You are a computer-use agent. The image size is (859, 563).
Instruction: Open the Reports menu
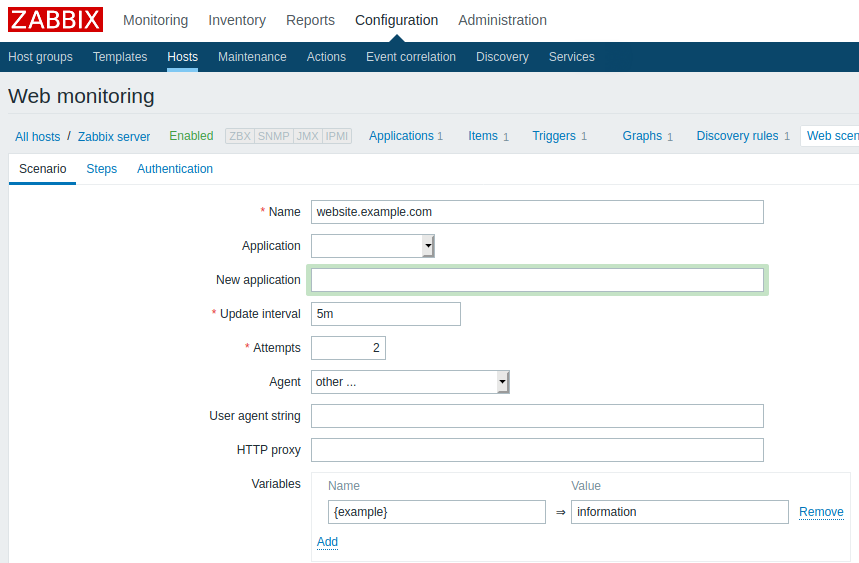[x=310, y=20]
